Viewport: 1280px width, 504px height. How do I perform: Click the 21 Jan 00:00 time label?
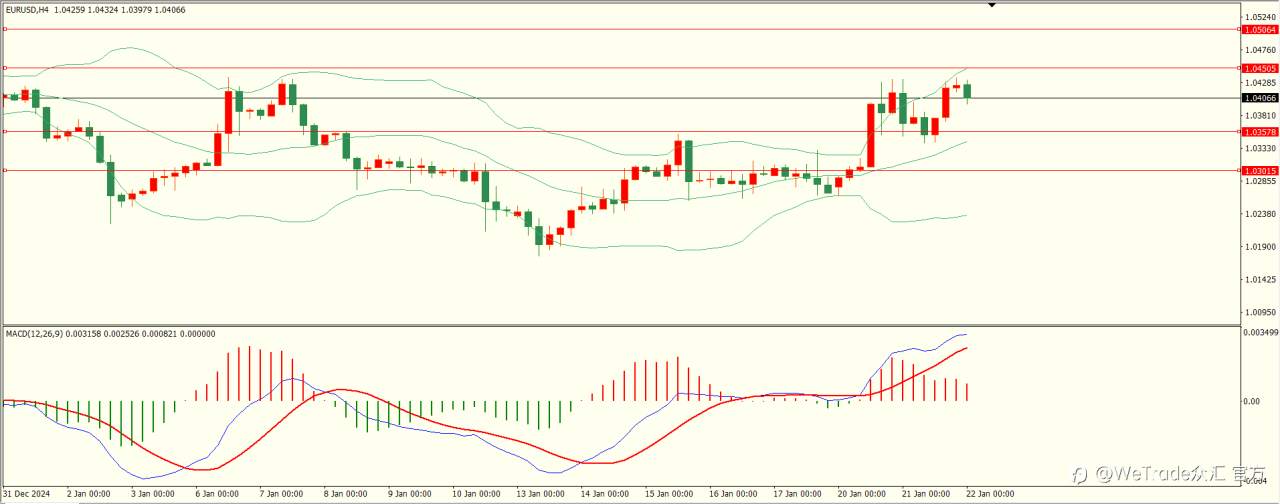point(925,494)
